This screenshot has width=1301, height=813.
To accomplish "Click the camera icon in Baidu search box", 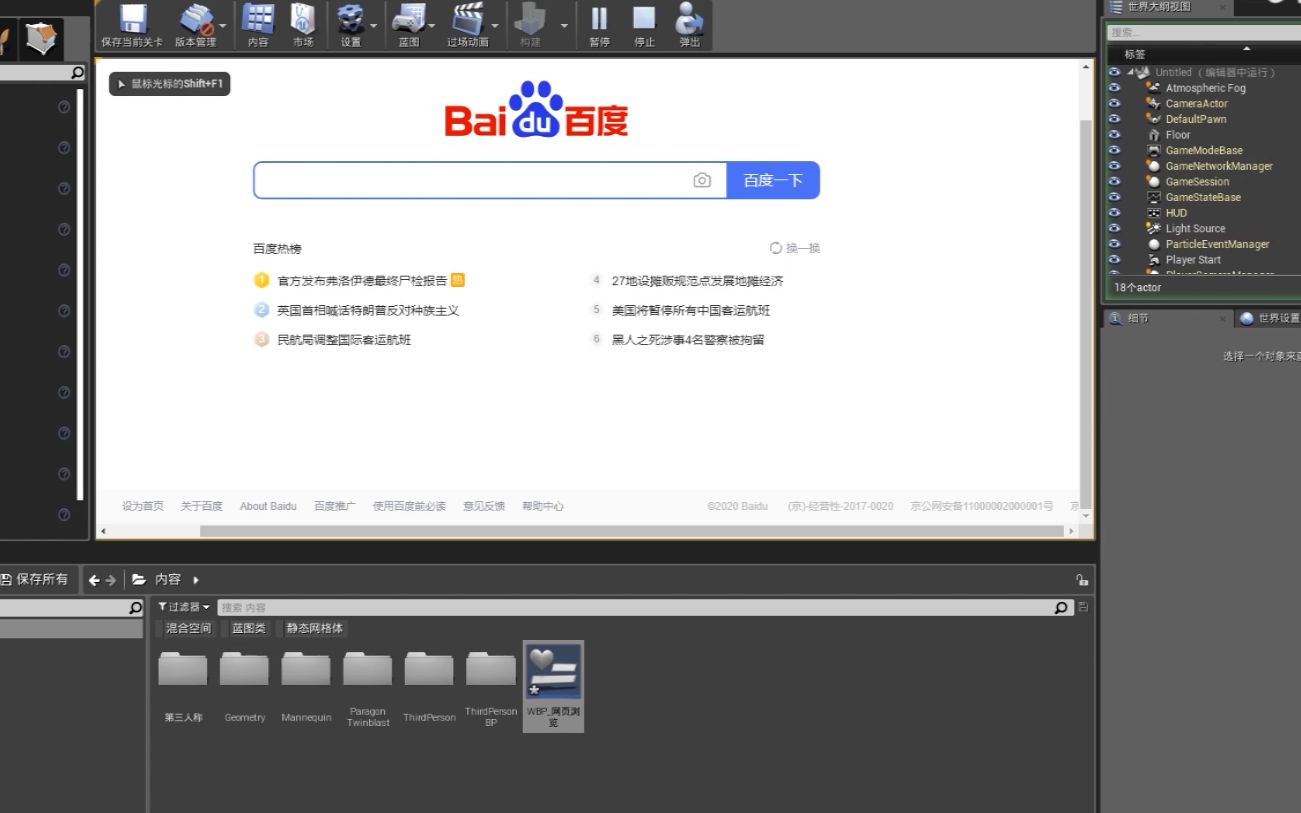I will click(x=702, y=181).
